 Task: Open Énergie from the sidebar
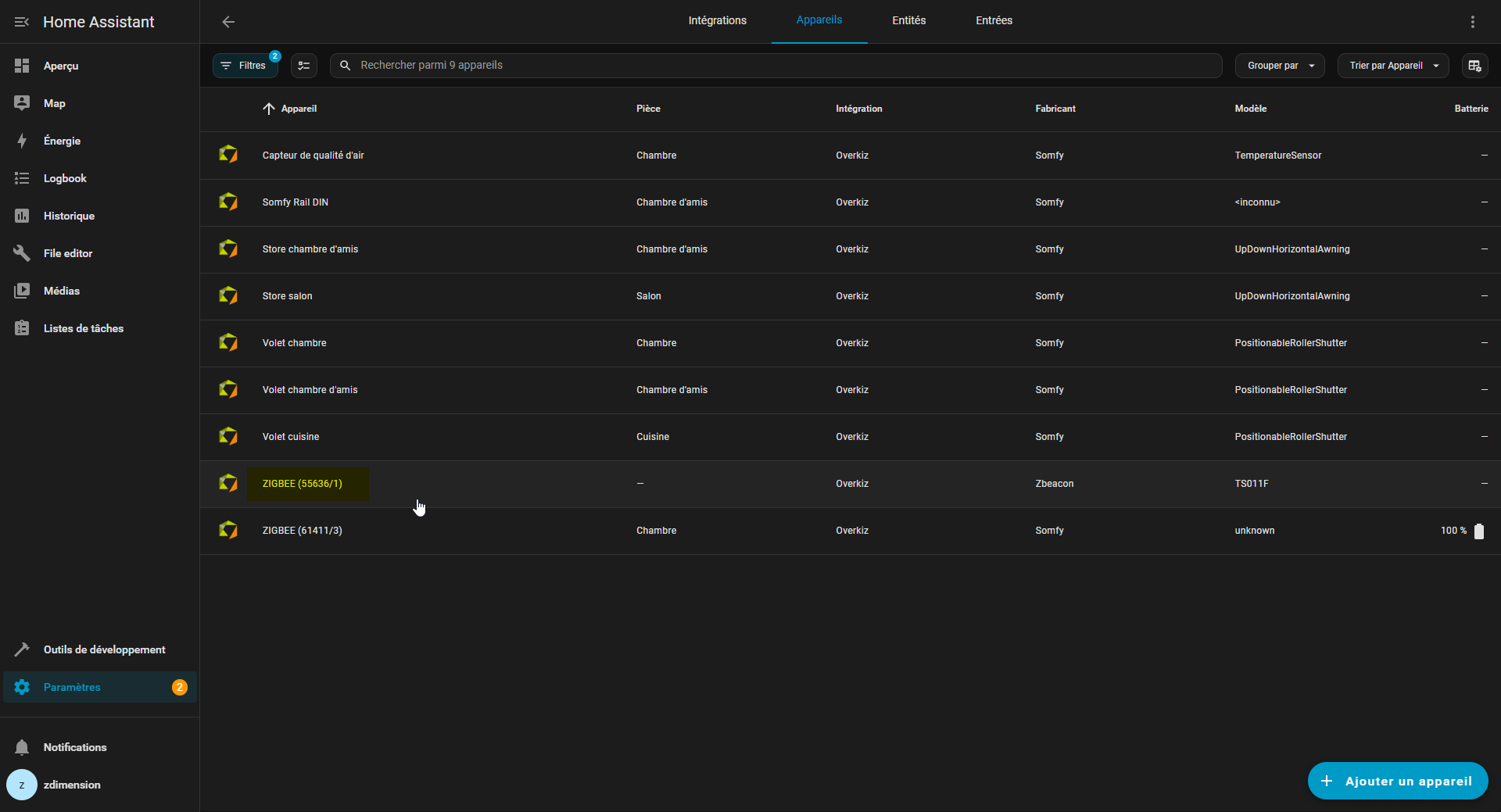[x=62, y=141]
